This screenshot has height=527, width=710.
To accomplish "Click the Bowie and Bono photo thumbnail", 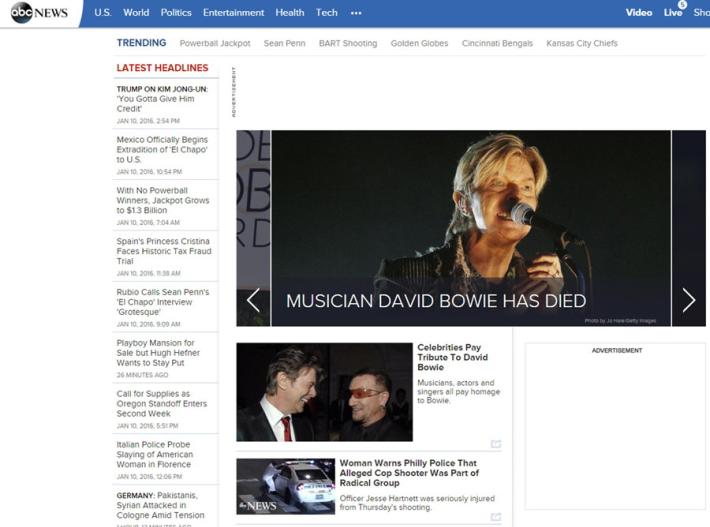I will pos(324,392).
